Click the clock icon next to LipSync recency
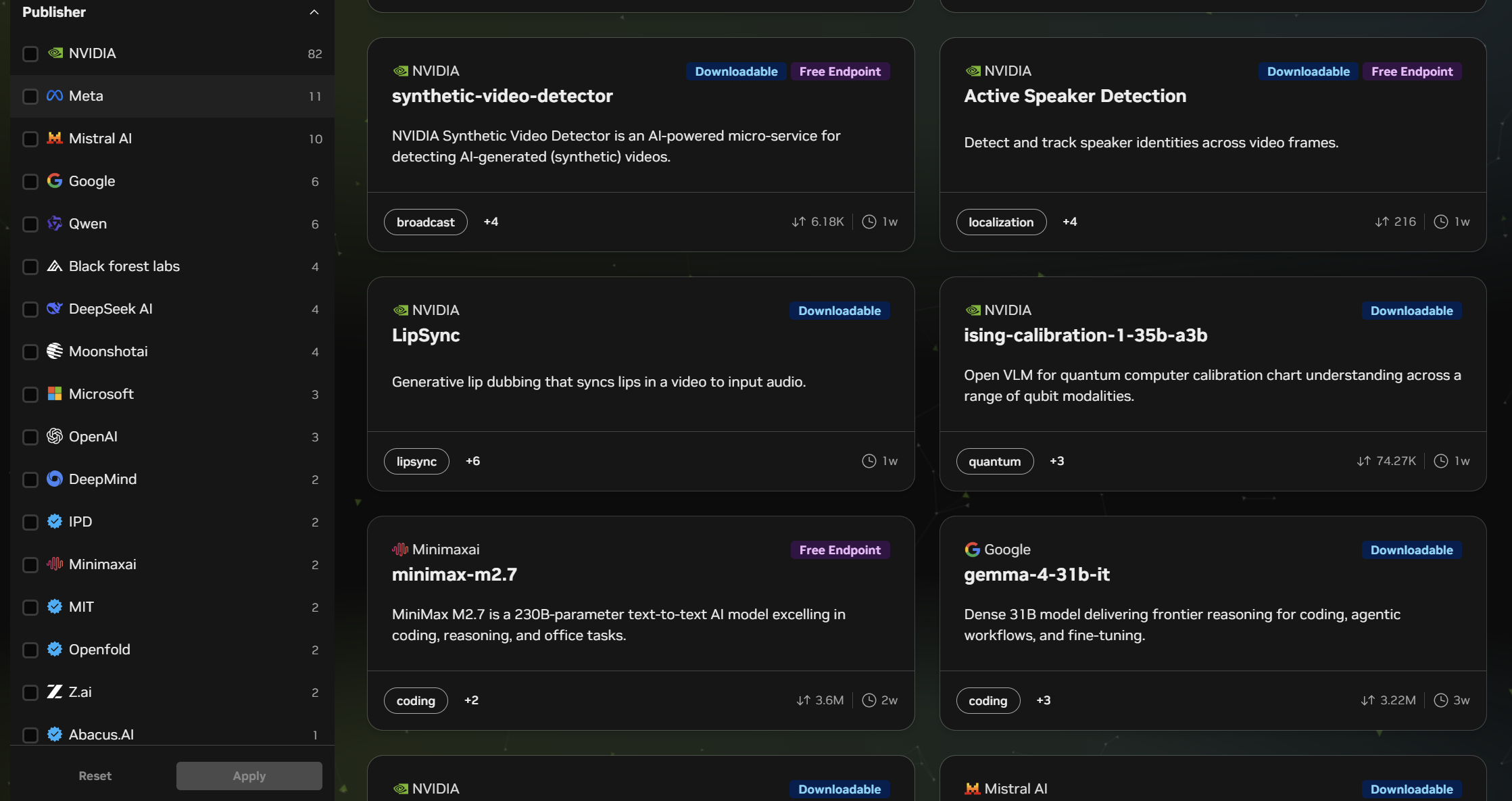Screen dimensions: 1512x801 (x=869, y=460)
